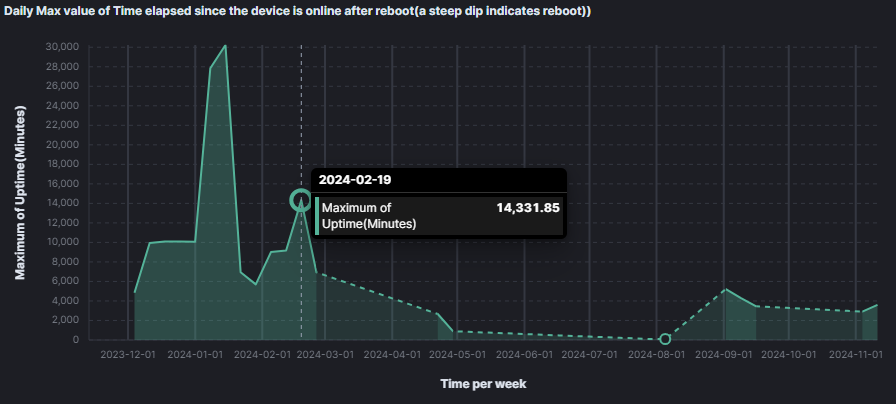Click the Maximum of Uptime(Minutes) tooltip label

tap(369, 215)
